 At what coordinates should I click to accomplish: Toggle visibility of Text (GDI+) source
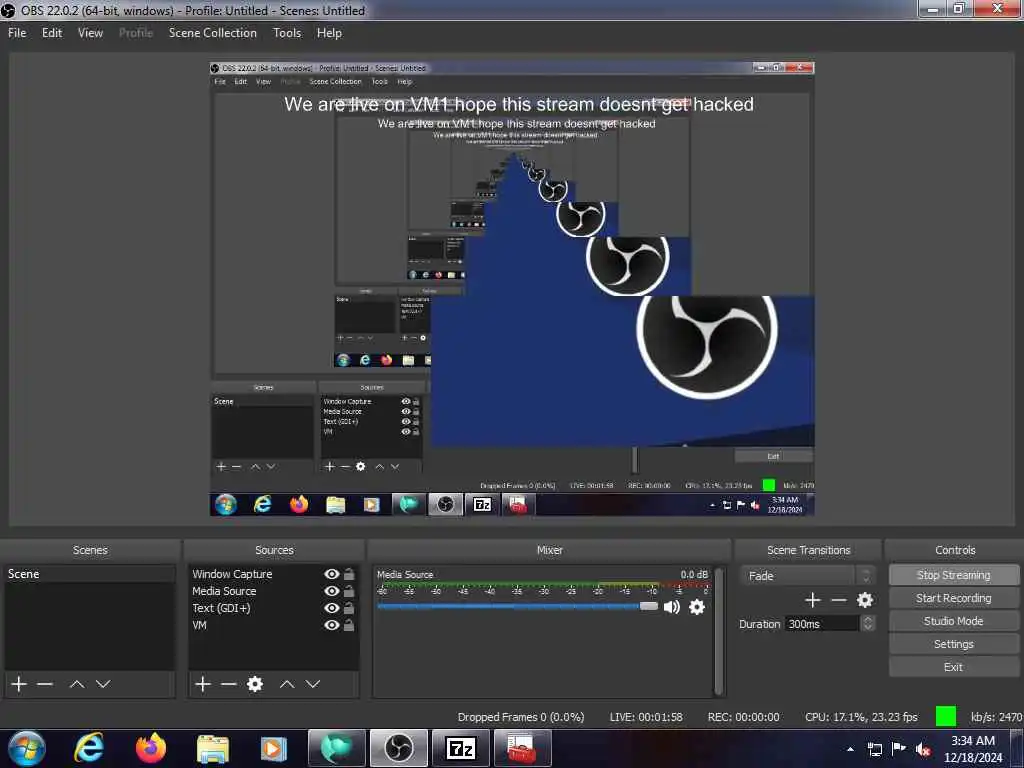332,608
